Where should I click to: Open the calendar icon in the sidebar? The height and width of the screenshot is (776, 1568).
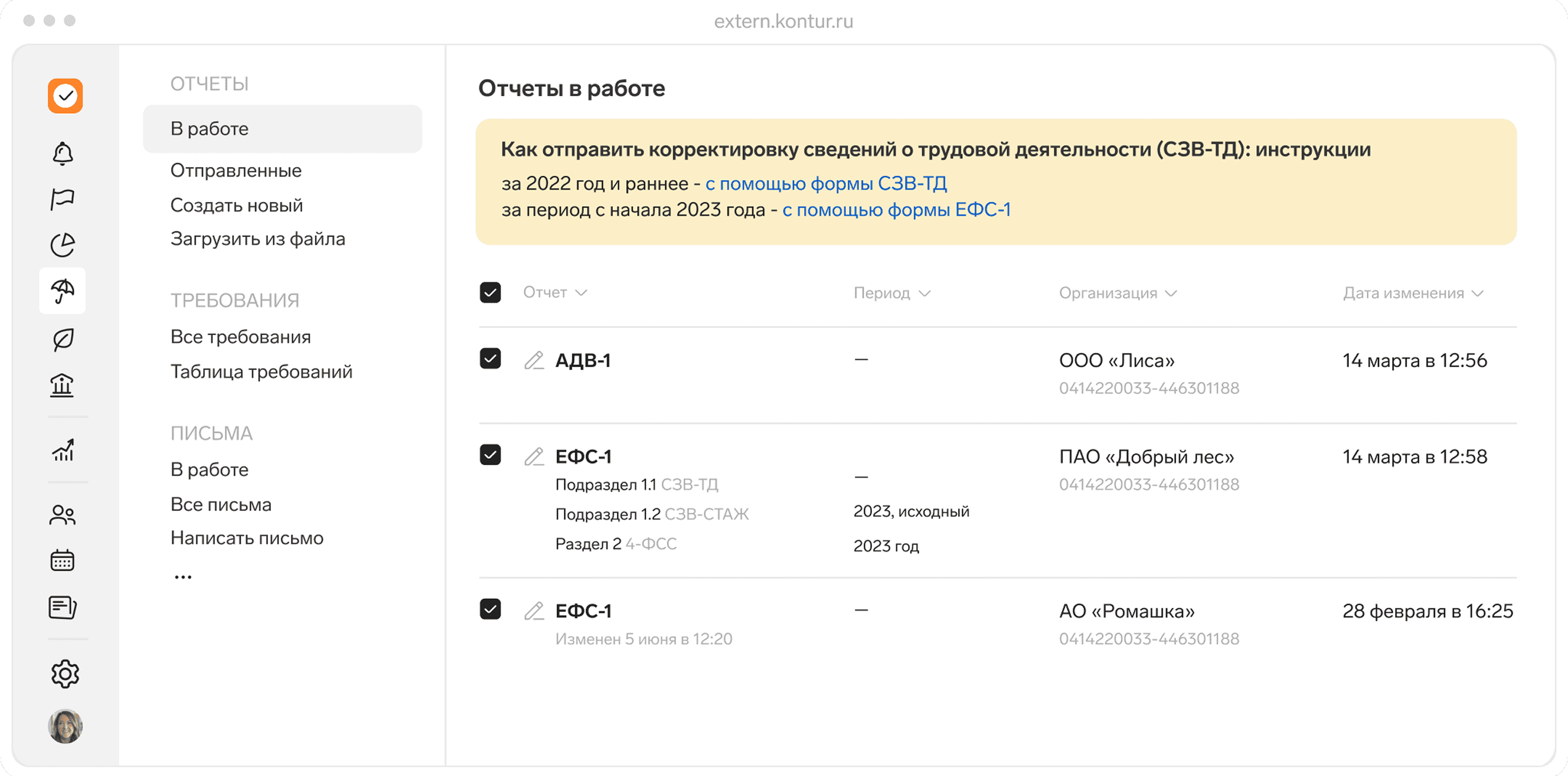[64, 560]
